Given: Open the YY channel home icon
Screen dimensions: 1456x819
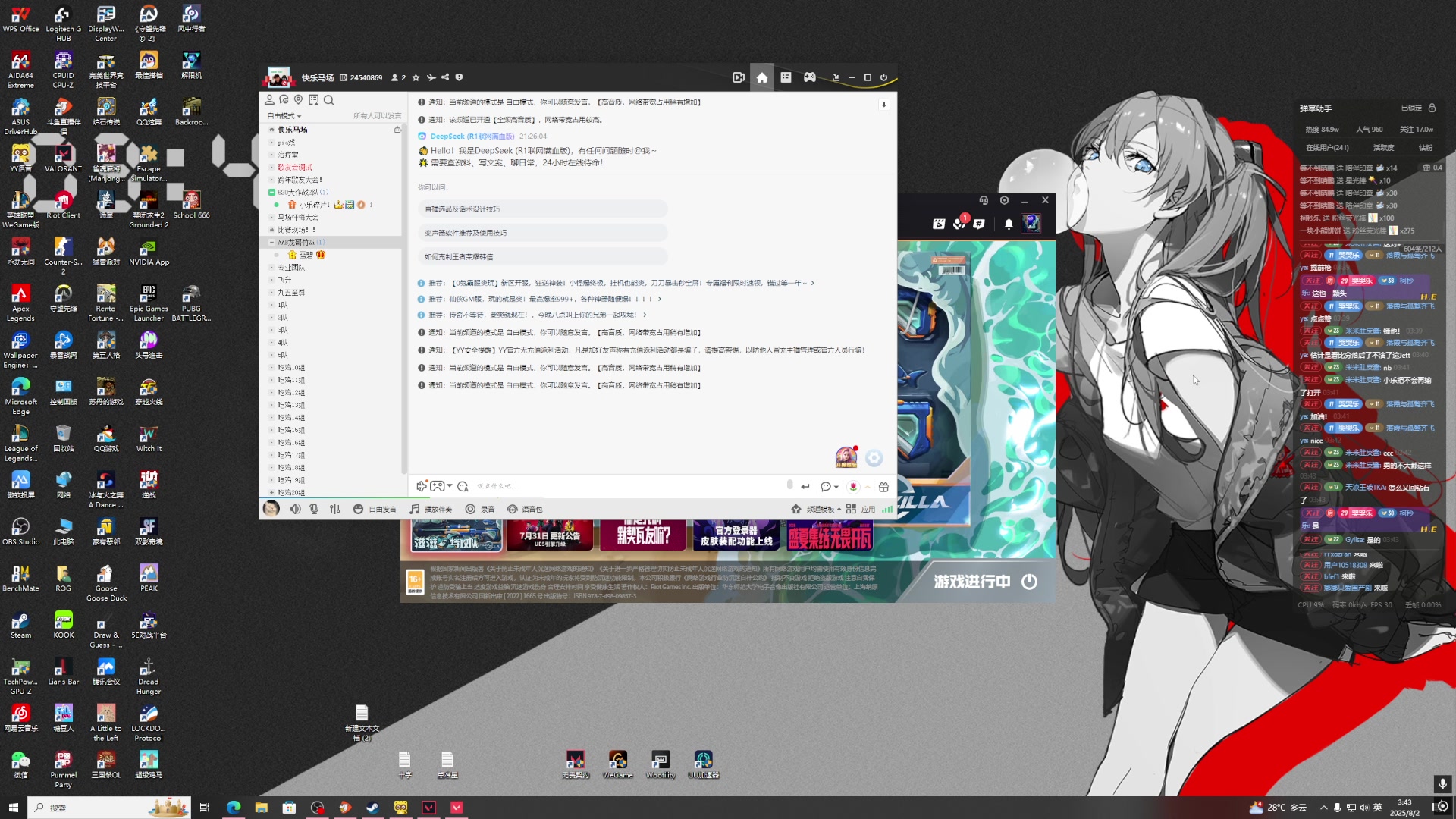Looking at the screenshot, I should (762, 77).
